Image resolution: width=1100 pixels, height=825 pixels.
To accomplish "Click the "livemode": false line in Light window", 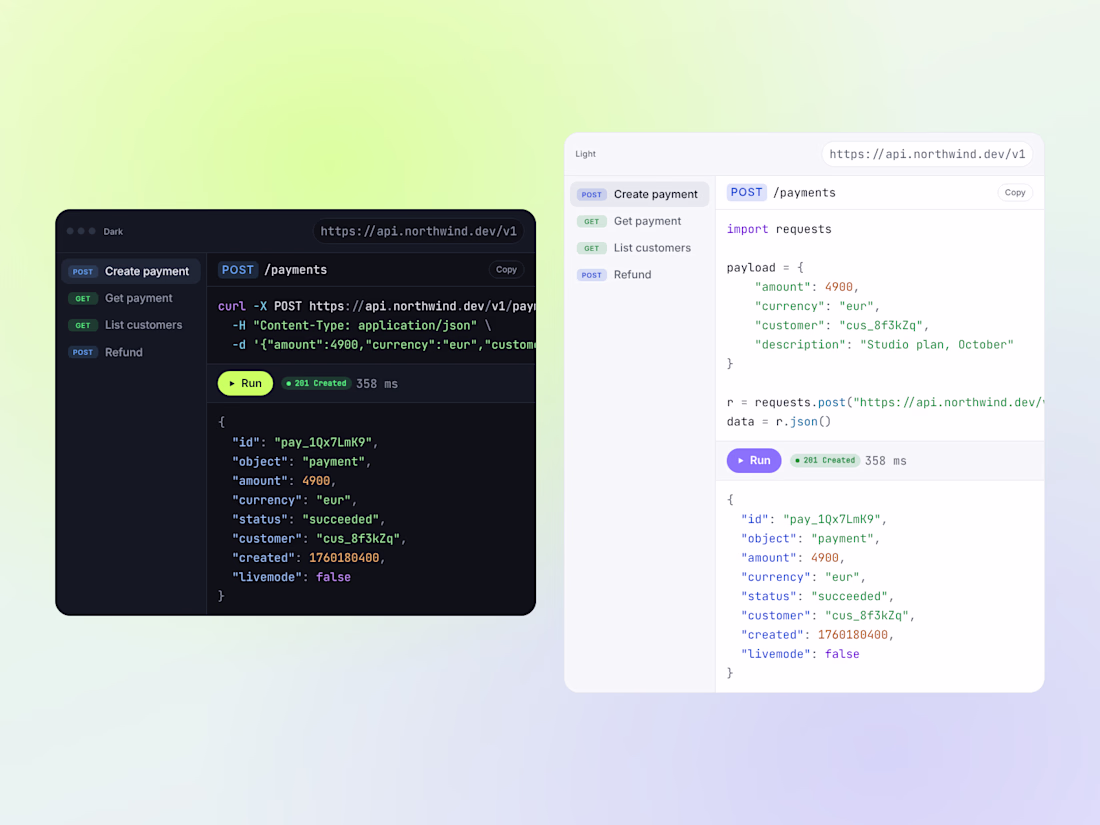I will [800, 654].
